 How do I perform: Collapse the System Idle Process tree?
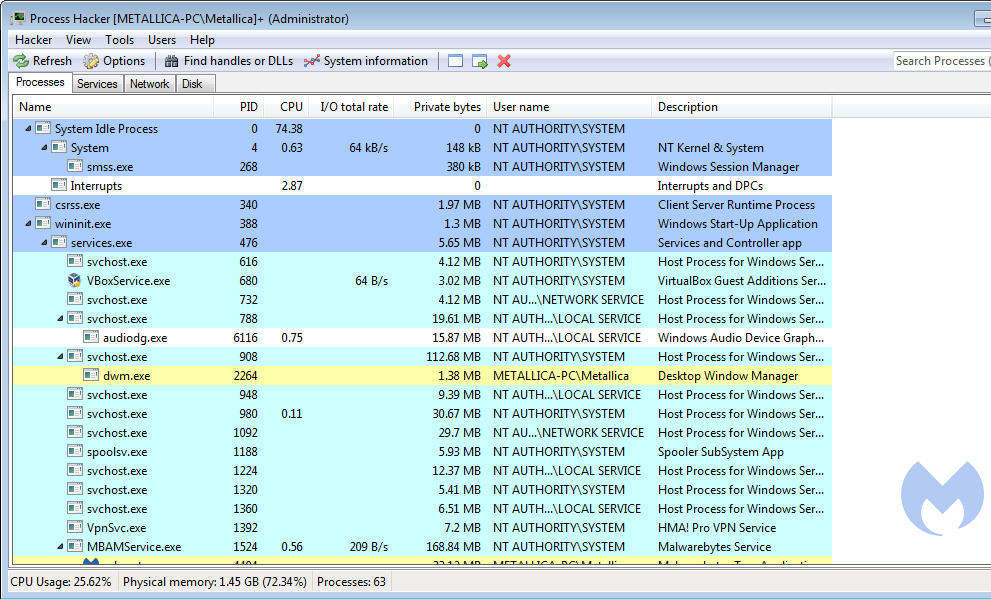click(x=28, y=129)
